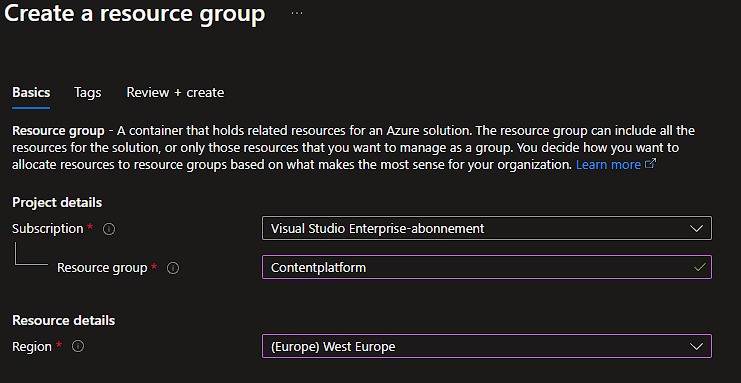This screenshot has width=741, height=383.
Task: Open the Tags tab
Action: point(87,92)
